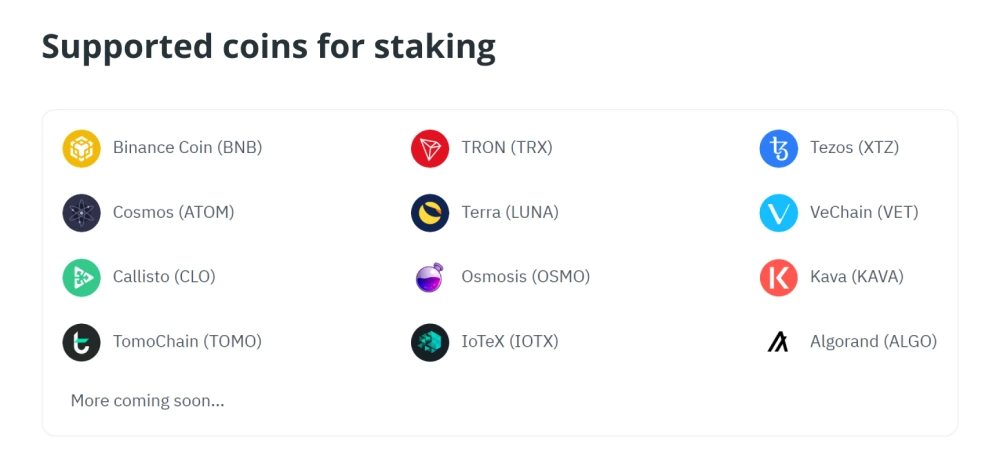Click the More coming soon text
Image resolution: width=1000 pixels, height=475 pixels.
click(147, 400)
